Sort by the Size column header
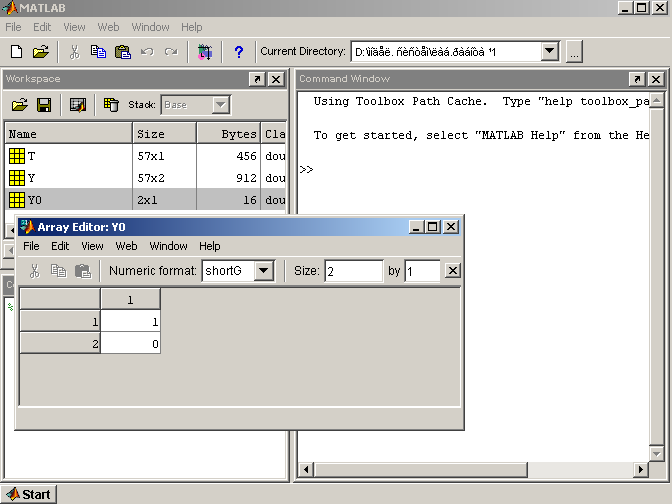This screenshot has width=672, height=504. (165, 134)
